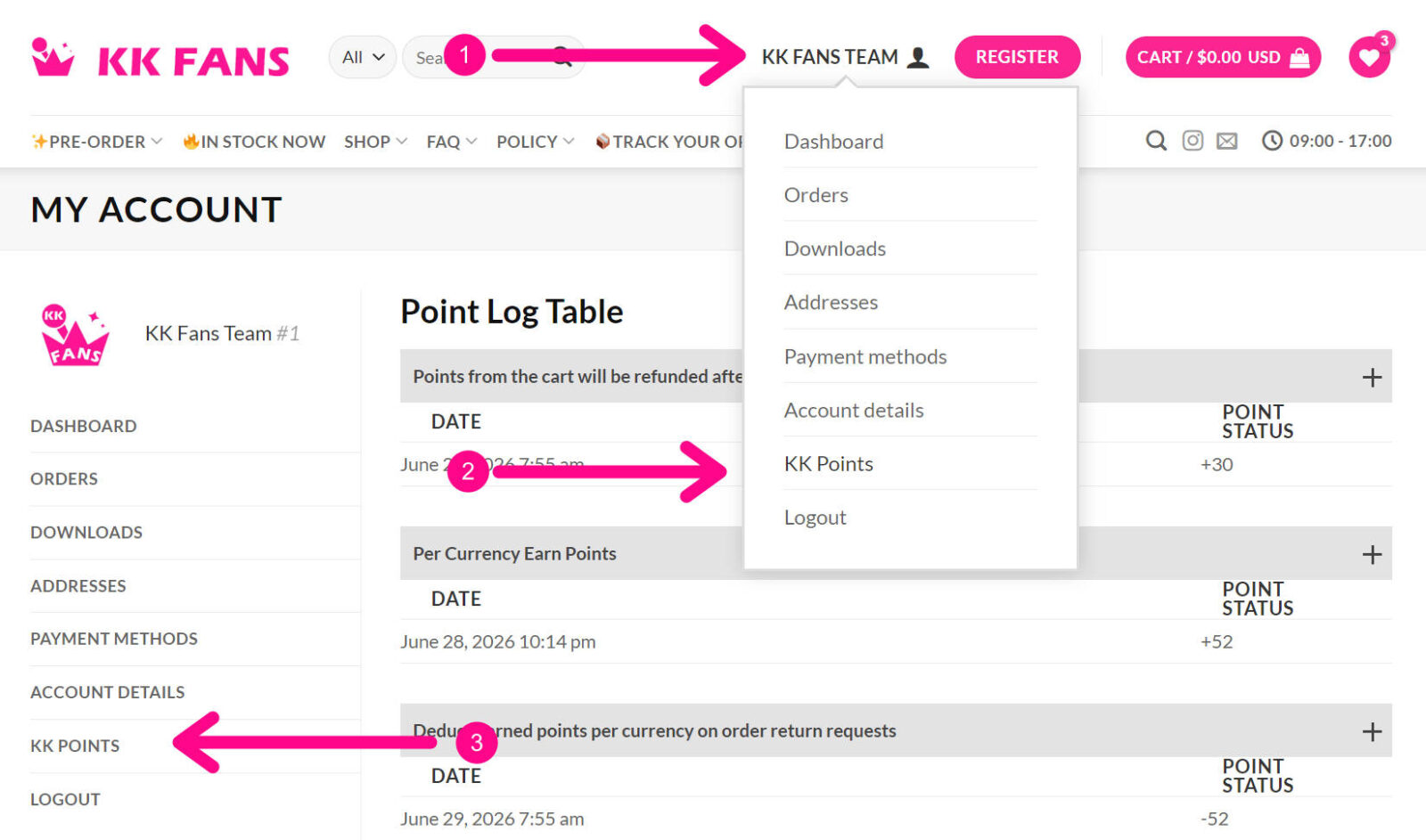Viewport: 1426px width, 840px height.
Task: Click the search magnifier icon in navbar
Action: [x=1156, y=141]
